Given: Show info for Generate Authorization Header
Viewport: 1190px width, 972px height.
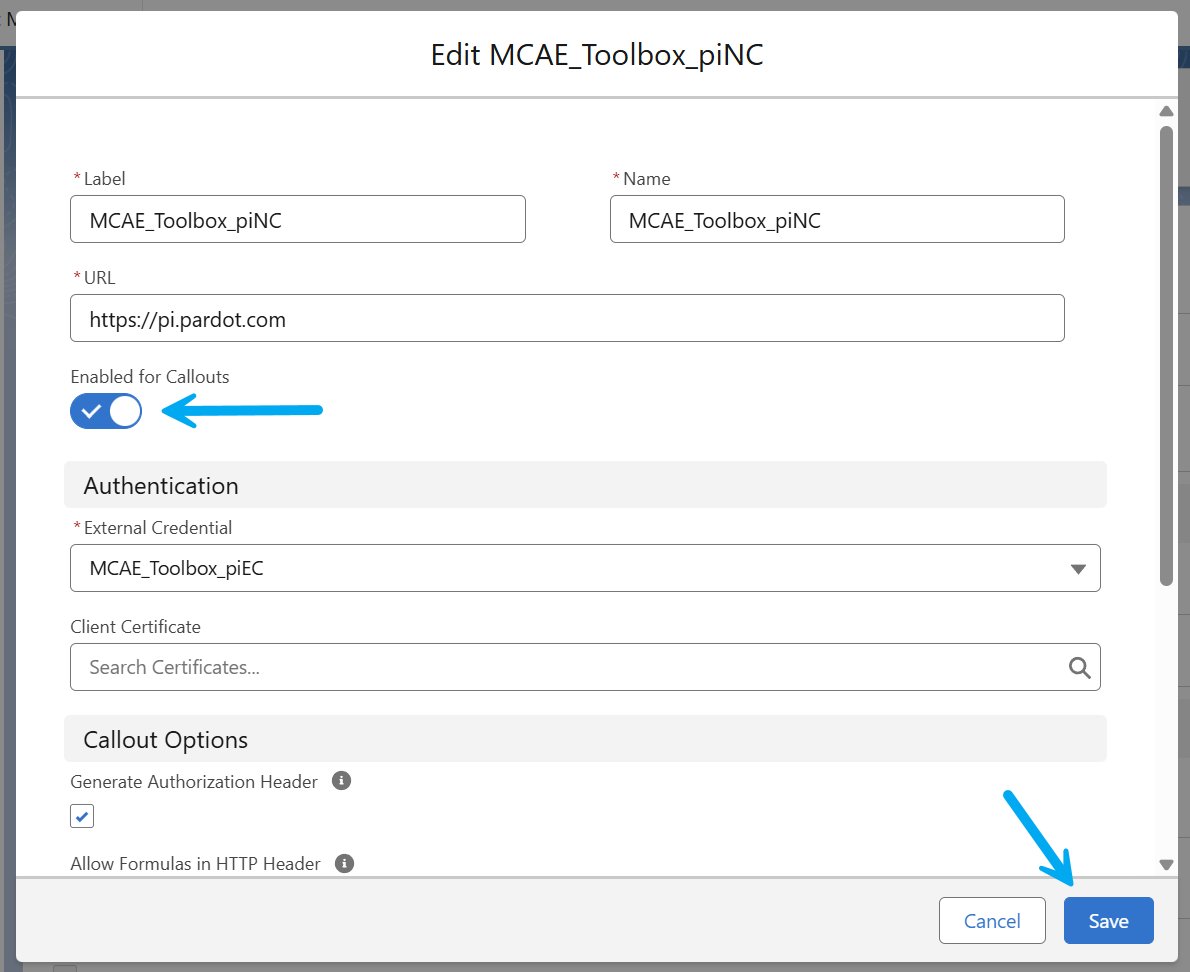Looking at the screenshot, I should [342, 781].
